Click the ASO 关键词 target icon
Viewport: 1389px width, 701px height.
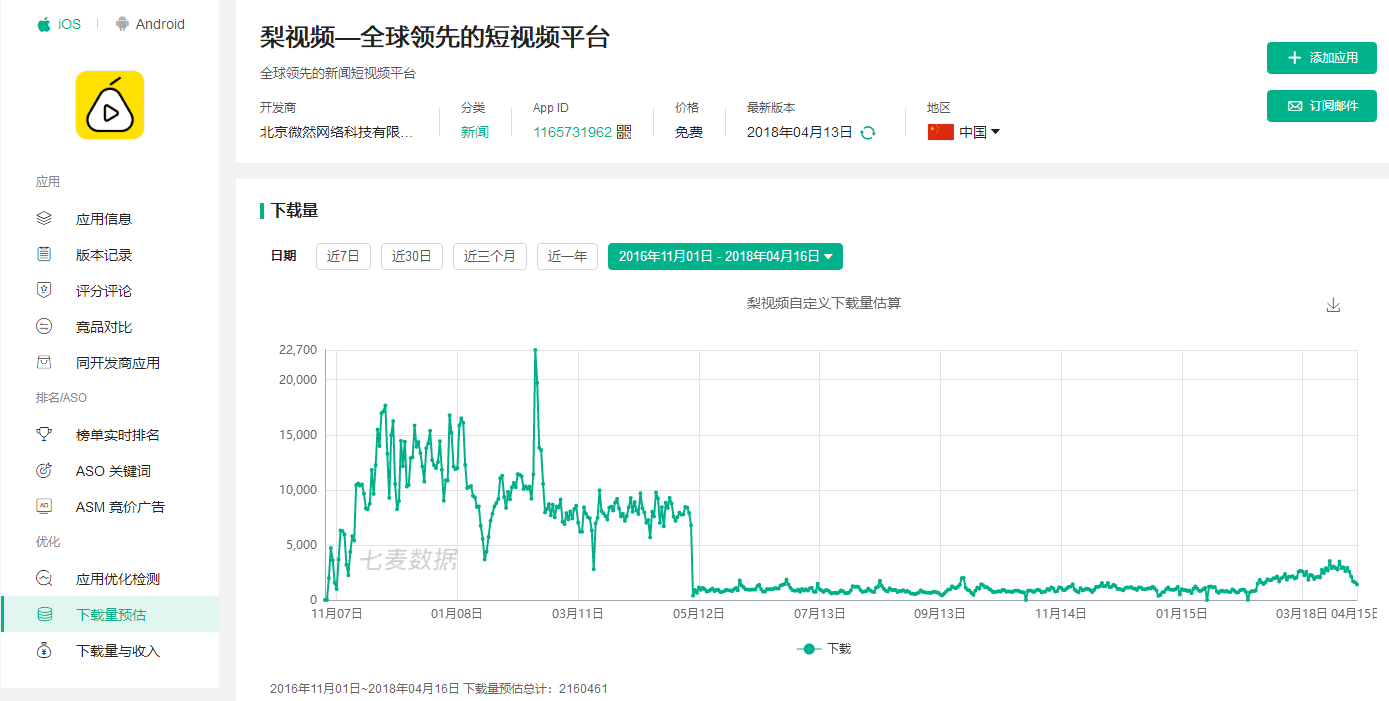pyautogui.click(x=44, y=470)
